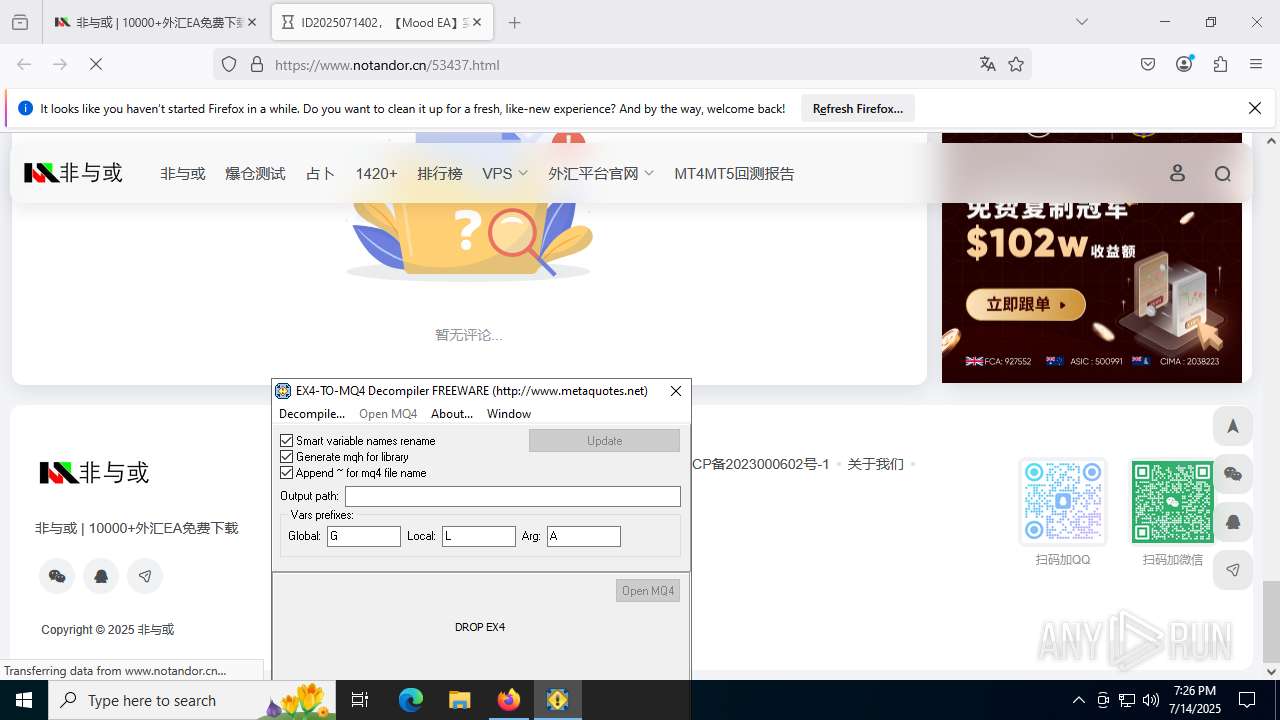The width and height of the screenshot is (1280, 720).
Task: Stop page loading with the X button
Action: [x=96, y=64]
